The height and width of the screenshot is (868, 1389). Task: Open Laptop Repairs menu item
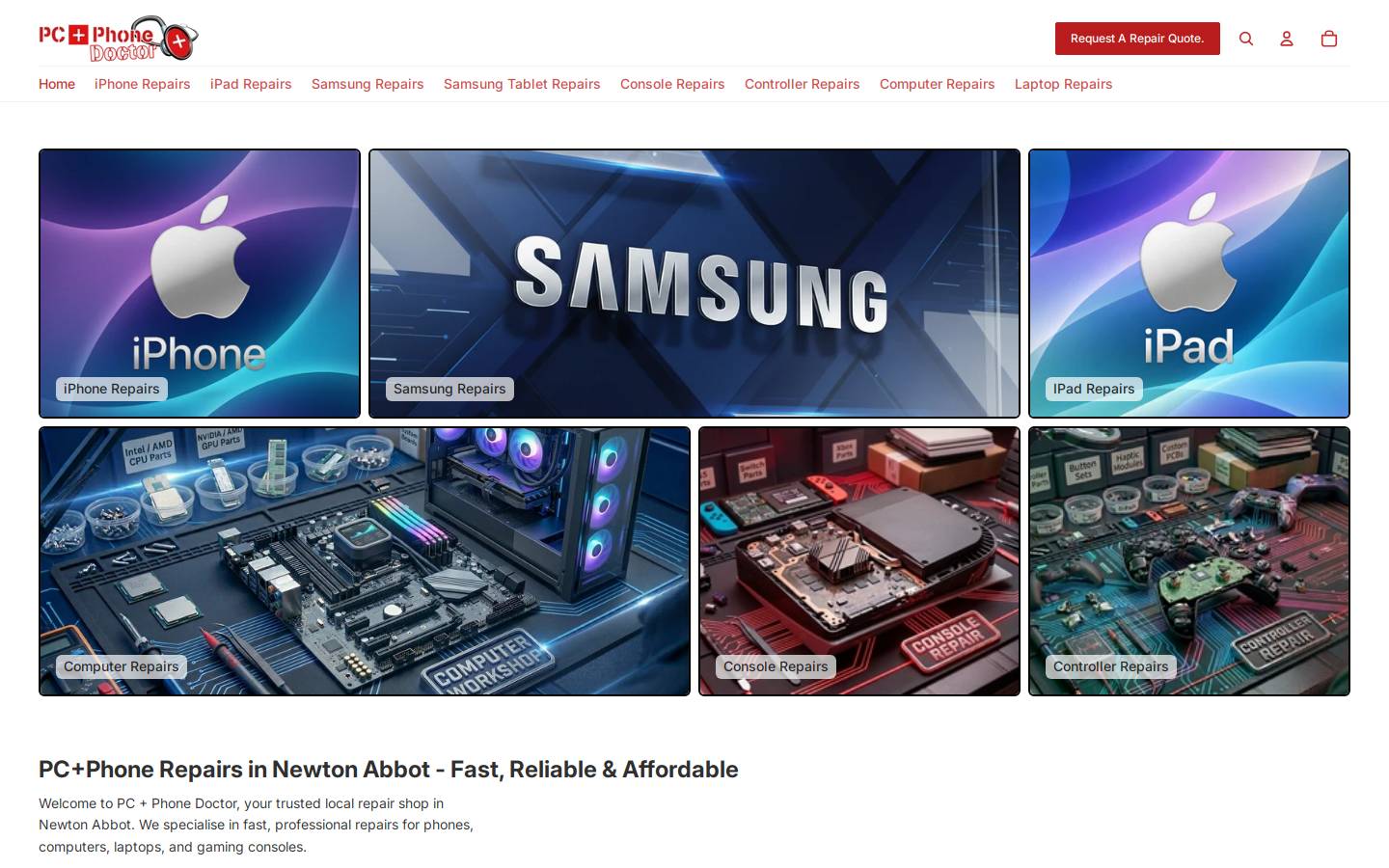[x=1064, y=84]
